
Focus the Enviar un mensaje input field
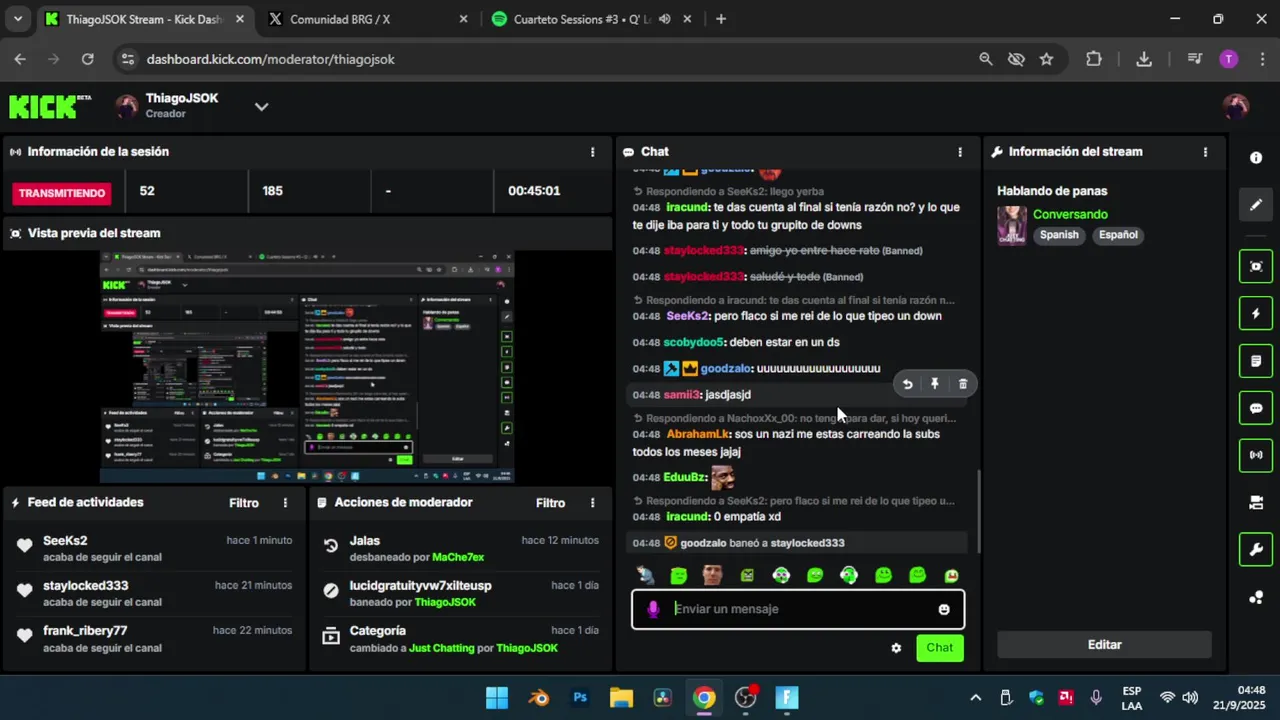(x=798, y=609)
